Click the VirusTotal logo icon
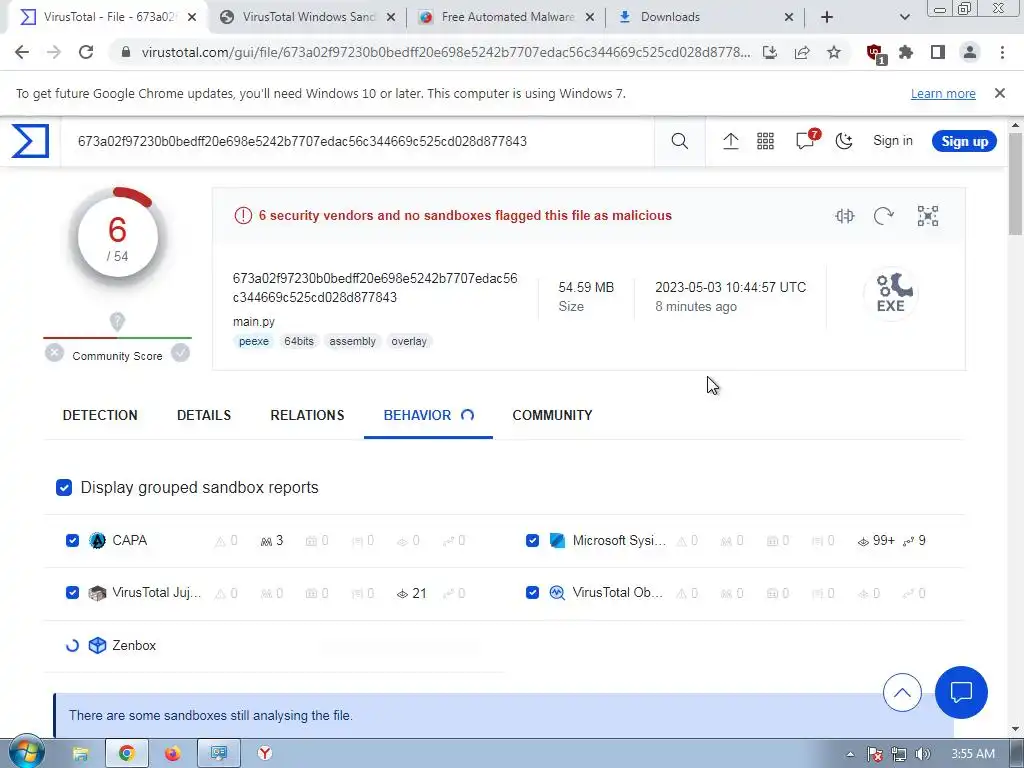The image size is (1024, 768). 30,141
